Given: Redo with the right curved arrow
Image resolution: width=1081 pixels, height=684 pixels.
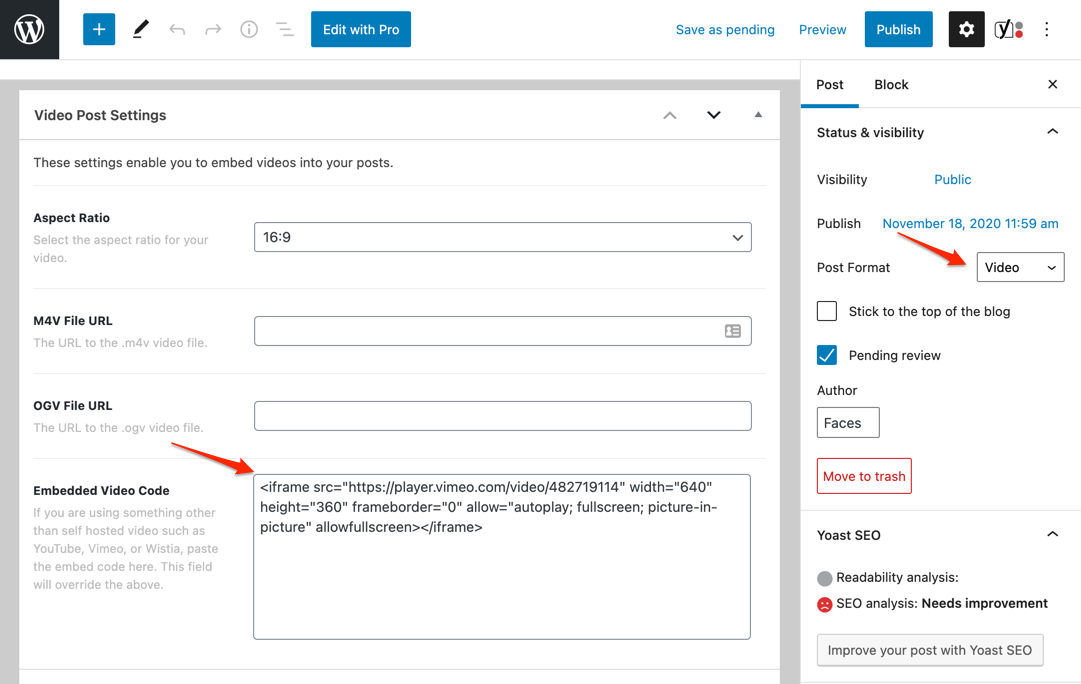Looking at the screenshot, I should click(213, 29).
